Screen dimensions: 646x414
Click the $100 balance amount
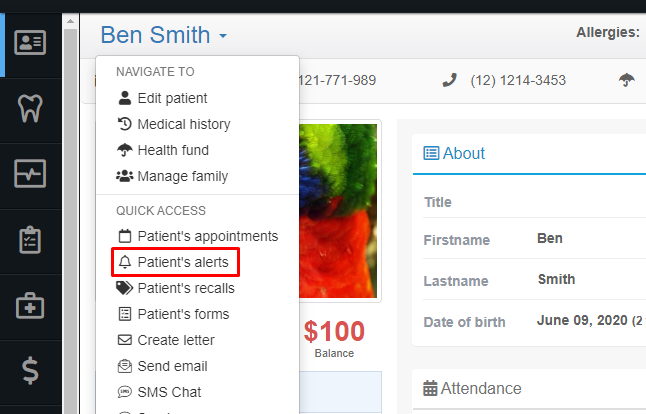334,331
